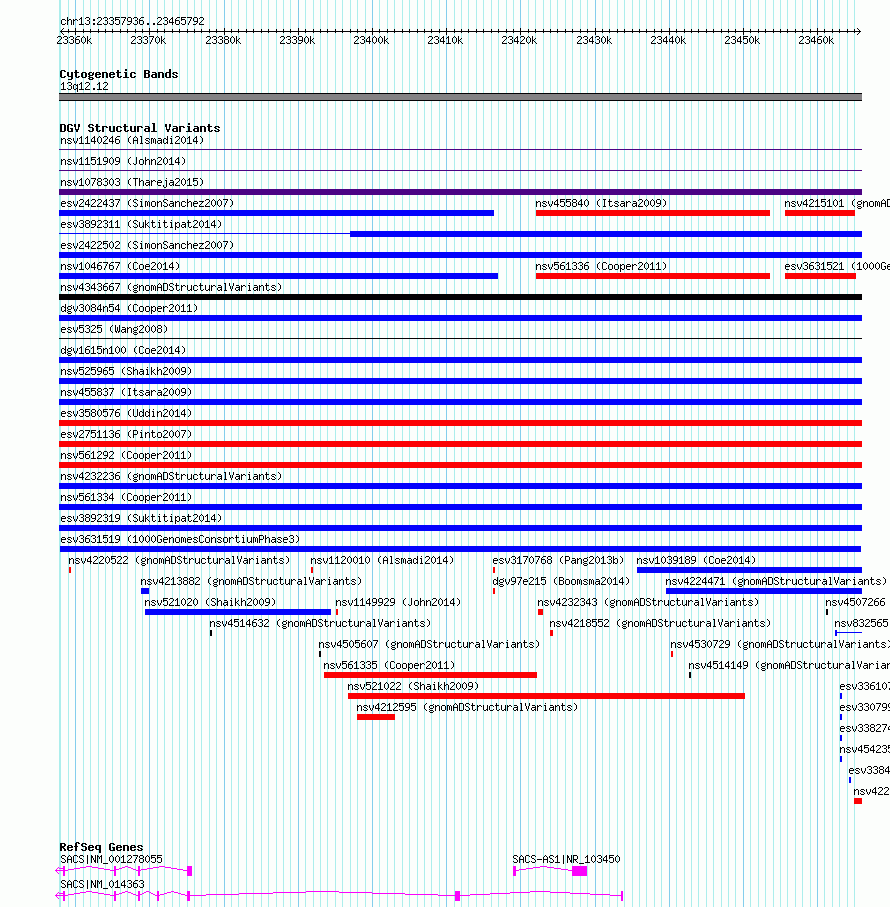Viewport: 890px width, 907px height.
Task: Click the nsv521020 (Shaikh2009) blue bar
Action: (x=238, y=612)
